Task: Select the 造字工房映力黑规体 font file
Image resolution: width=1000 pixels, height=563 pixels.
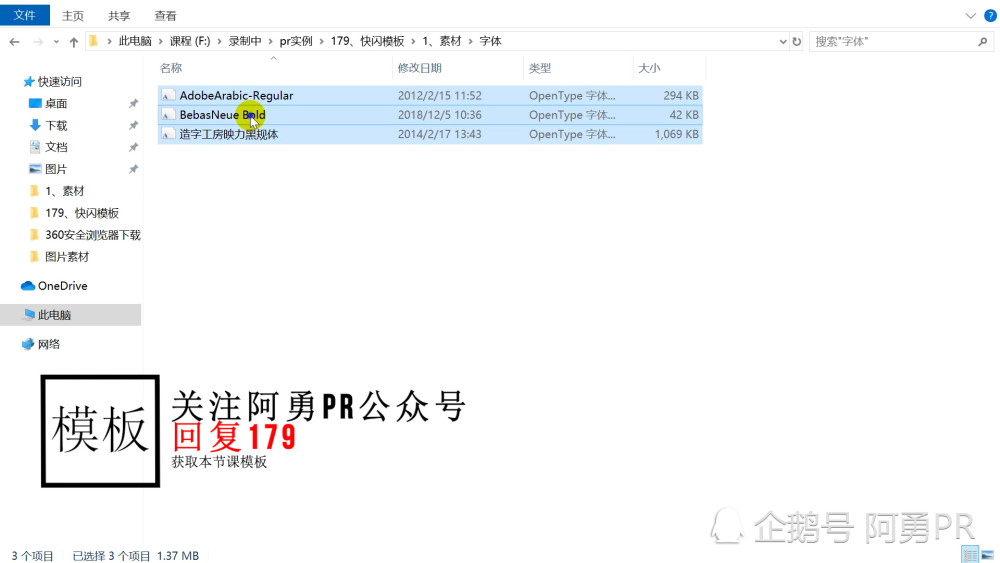Action: click(x=430, y=134)
